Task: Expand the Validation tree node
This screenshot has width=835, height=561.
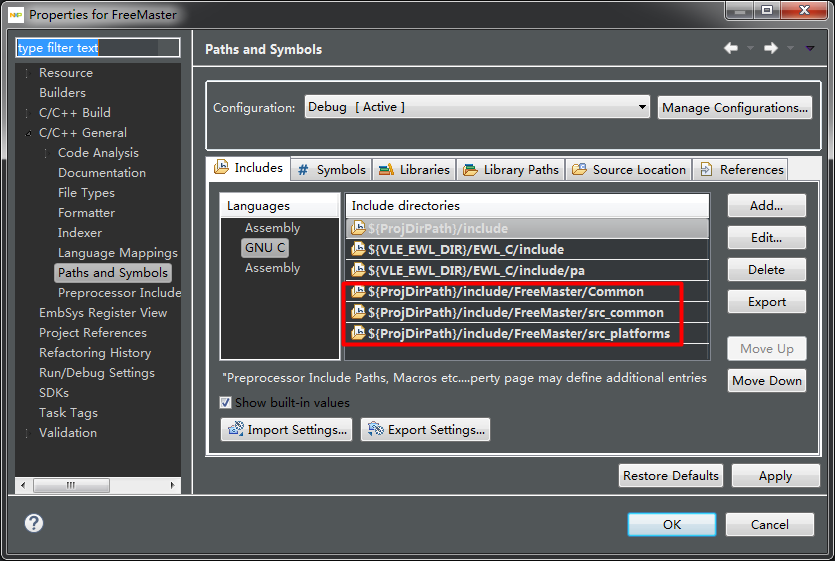Action: tap(27, 433)
